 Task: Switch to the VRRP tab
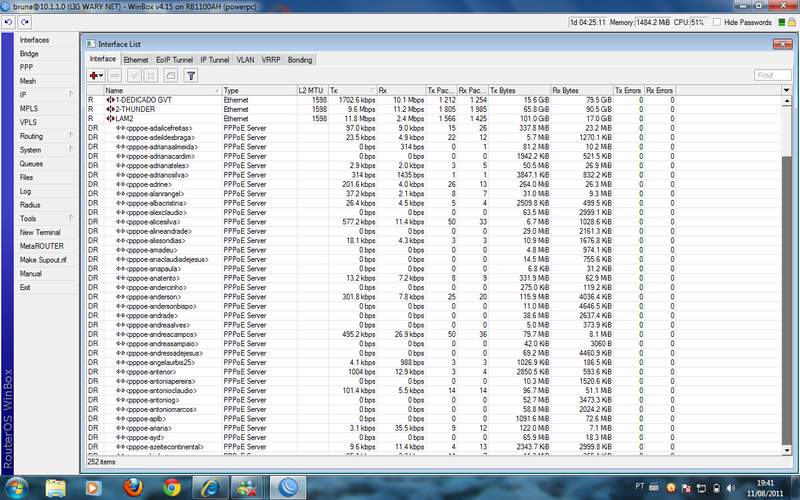271,60
